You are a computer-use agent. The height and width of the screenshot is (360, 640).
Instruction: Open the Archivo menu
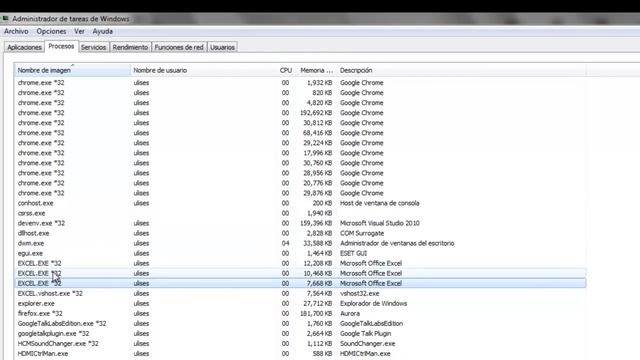coord(16,31)
